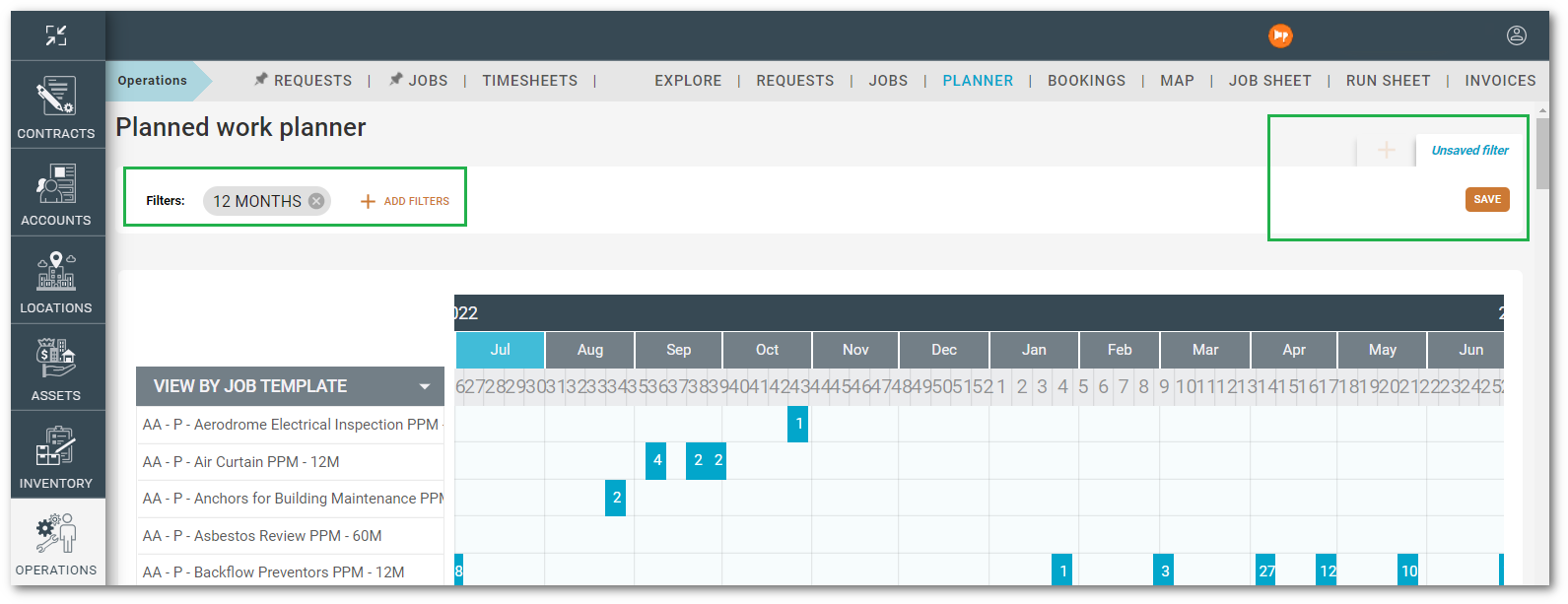The height and width of the screenshot is (604, 1568).
Task: Expand the View By Job Template dropdown
Action: (425, 387)
